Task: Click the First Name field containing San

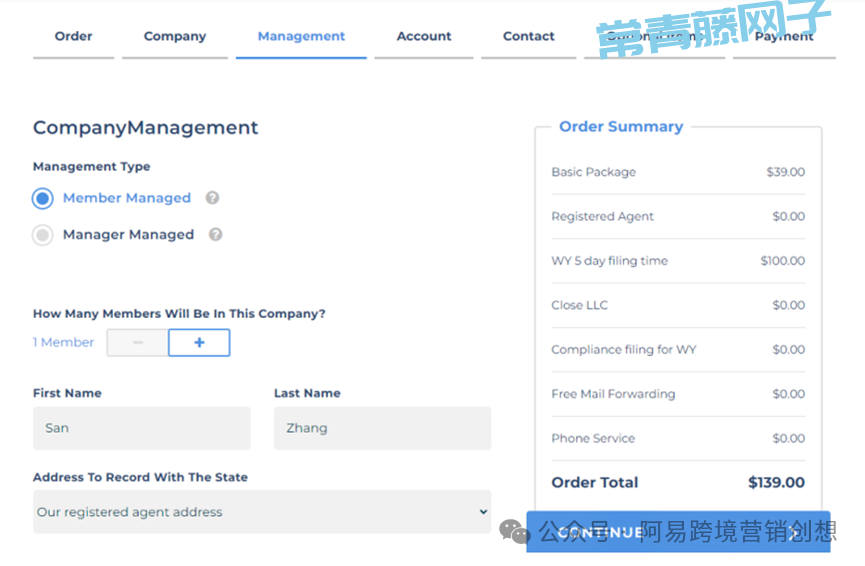Action: click(141, 428)
